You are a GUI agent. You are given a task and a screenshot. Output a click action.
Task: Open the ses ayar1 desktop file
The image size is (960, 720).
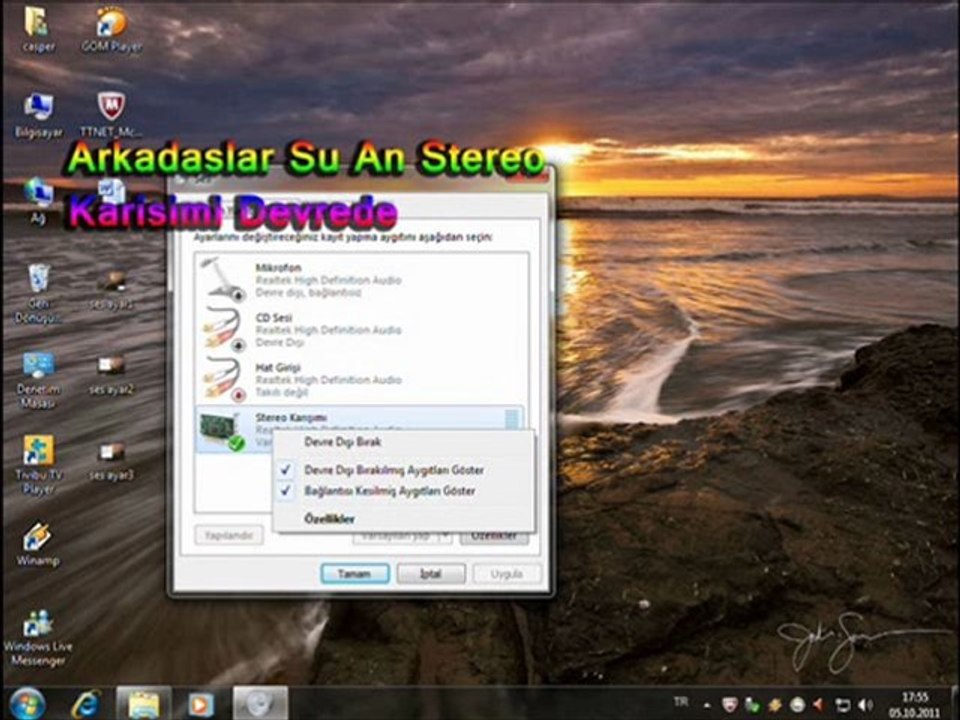[111, 290]
